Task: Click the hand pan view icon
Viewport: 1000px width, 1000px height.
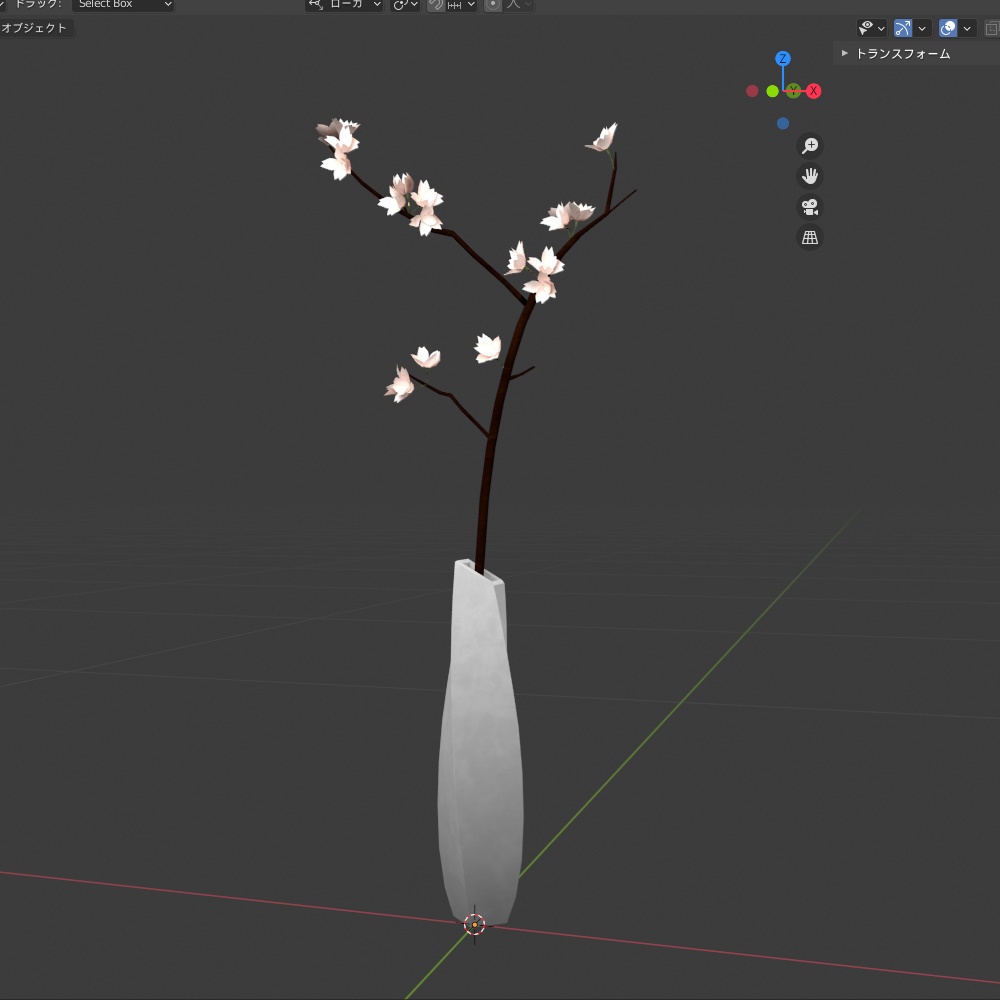Action: (810, 176)
